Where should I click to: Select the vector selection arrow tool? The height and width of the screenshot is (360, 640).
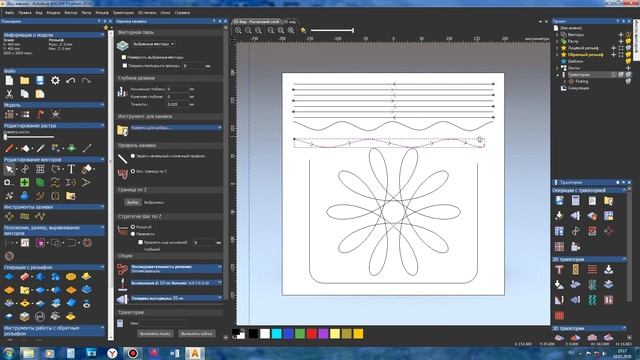9,169
